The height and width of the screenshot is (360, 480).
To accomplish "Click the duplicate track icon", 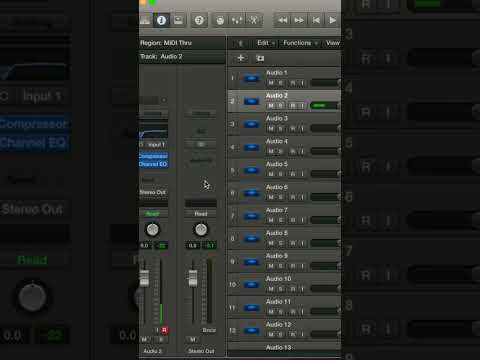I will point(260,58).
